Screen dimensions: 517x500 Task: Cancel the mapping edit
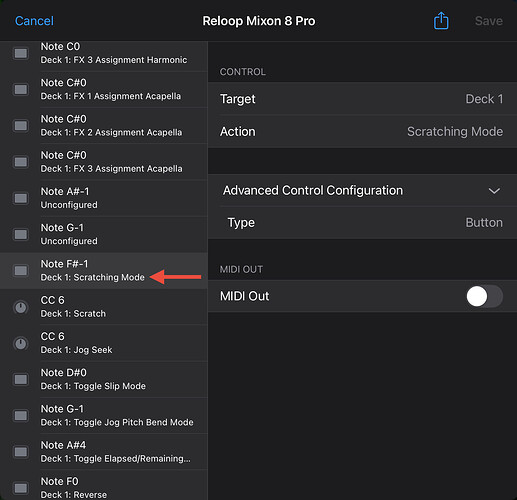(34, 21)
